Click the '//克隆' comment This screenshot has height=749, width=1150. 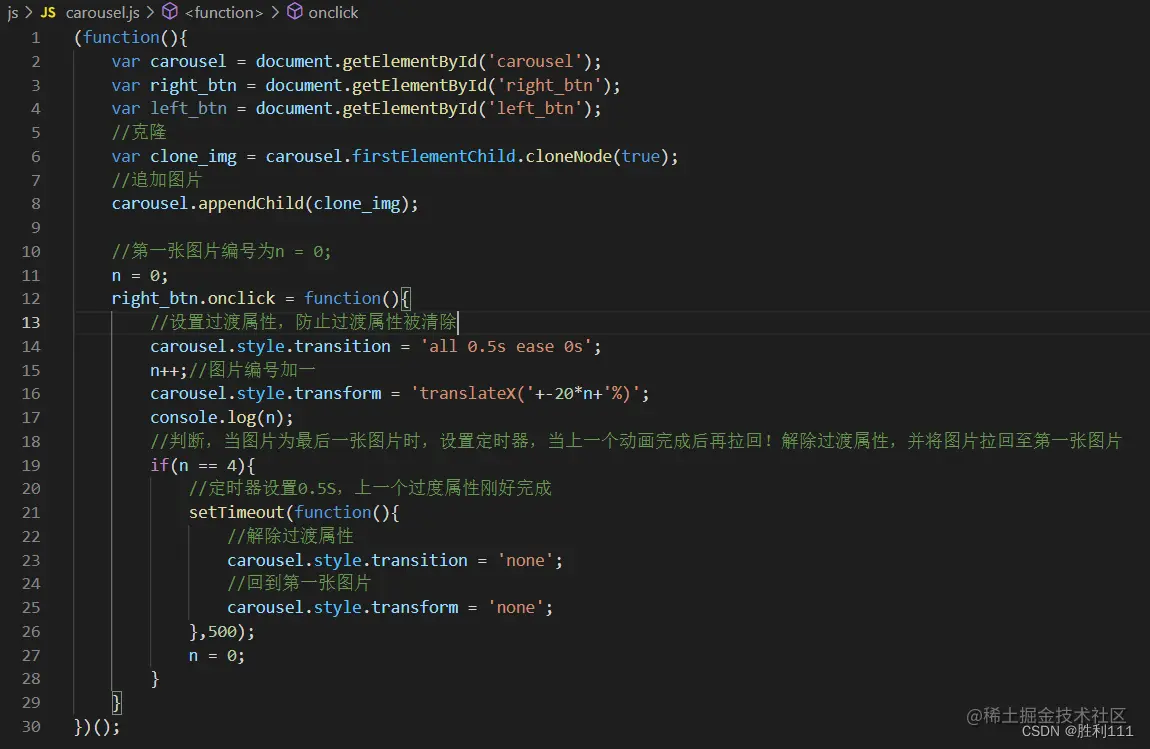(x=139, y=133)
